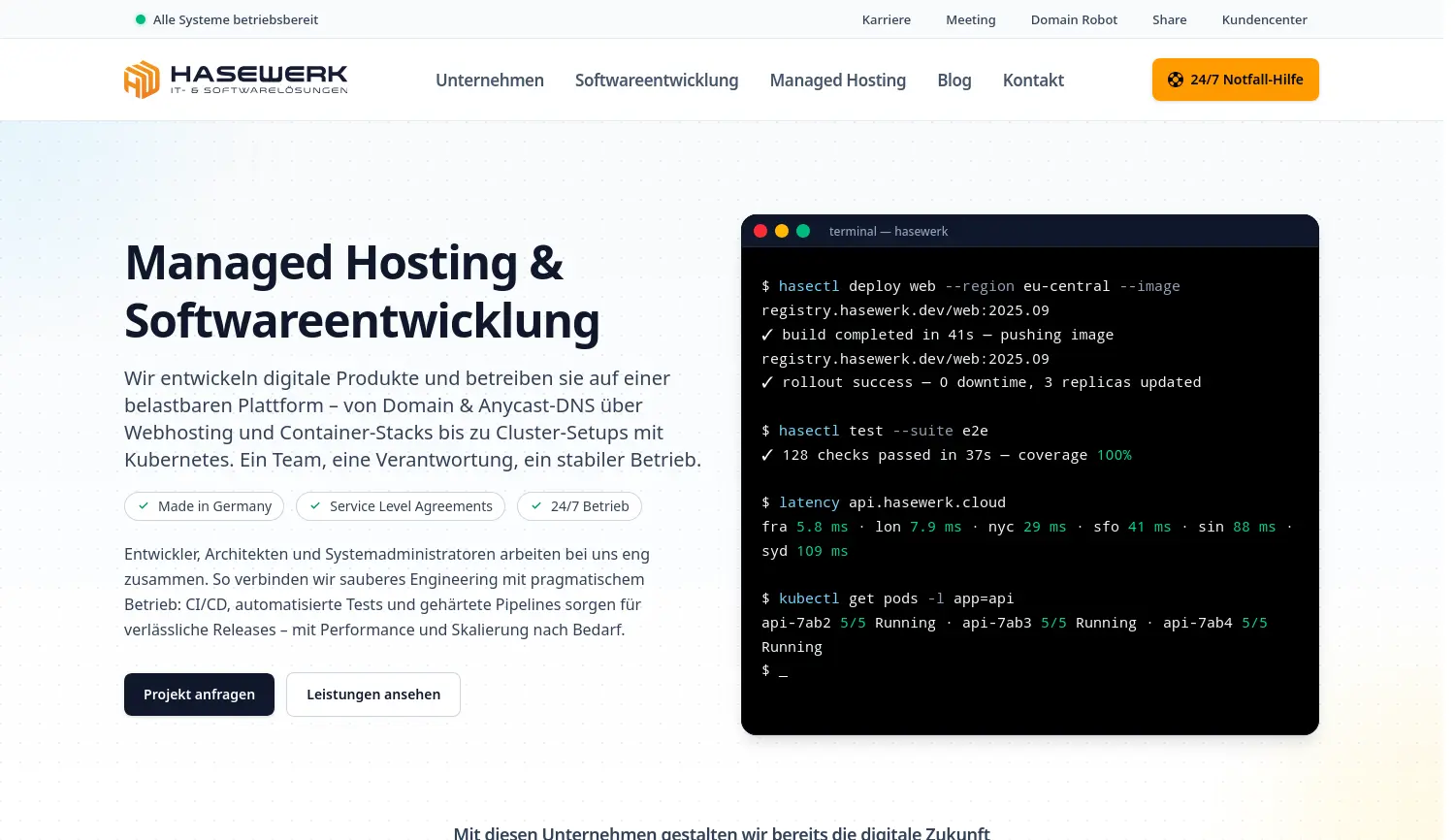Open the Kontakt page
Image resolution: width=1455 pixels, height=840 pixels.
tap(1033, 80)
